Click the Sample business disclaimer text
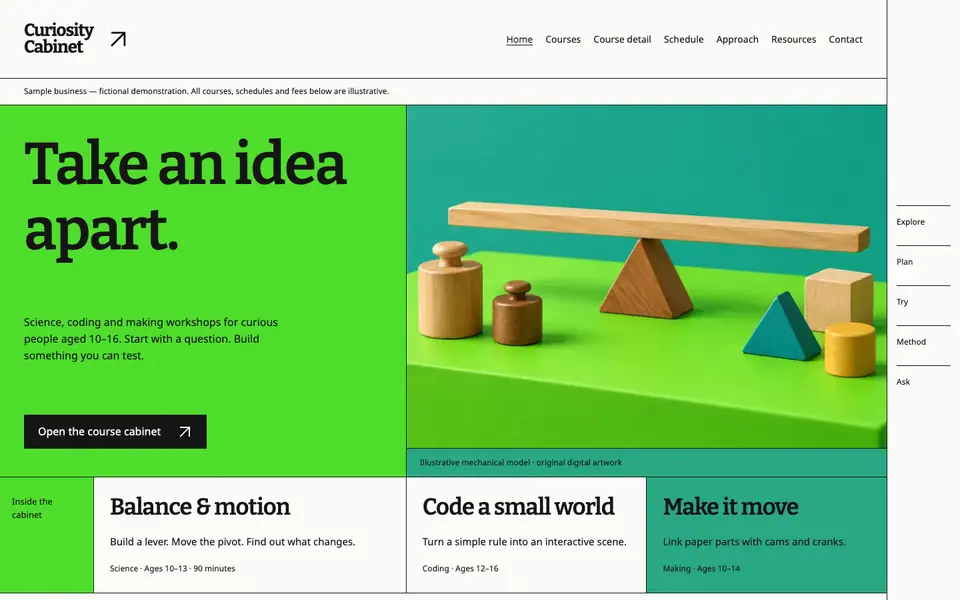Image resolution: width=960 pixels, height=600 pixels. click(x=206, y=91)
